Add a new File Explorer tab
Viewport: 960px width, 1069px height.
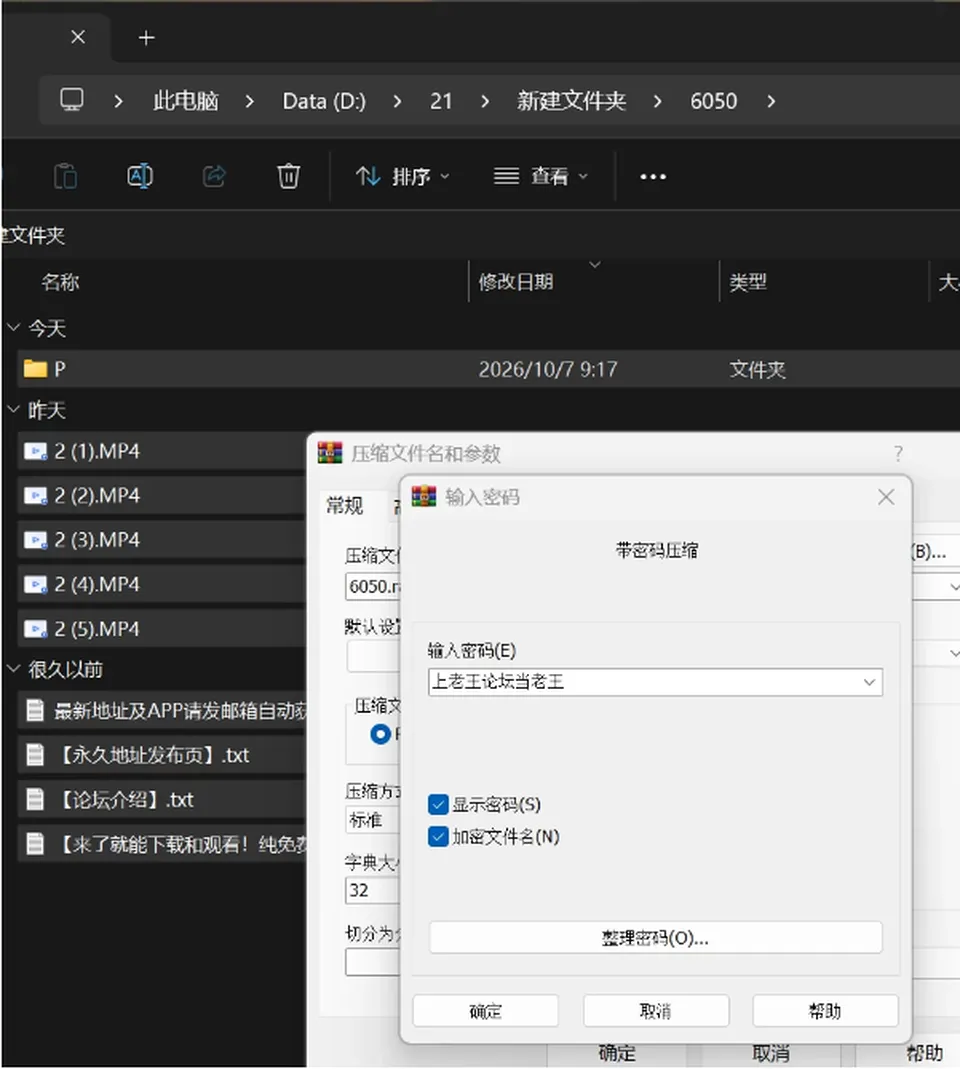point(146,37)
